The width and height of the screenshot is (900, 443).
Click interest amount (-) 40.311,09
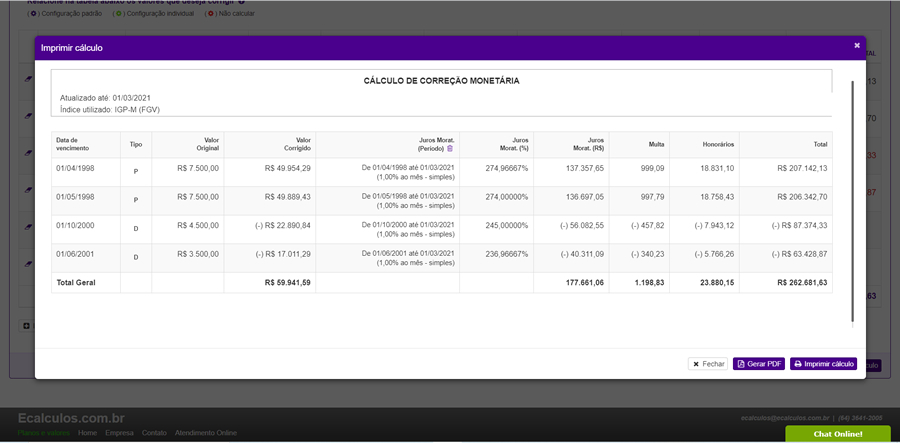(x=581, y=254)
